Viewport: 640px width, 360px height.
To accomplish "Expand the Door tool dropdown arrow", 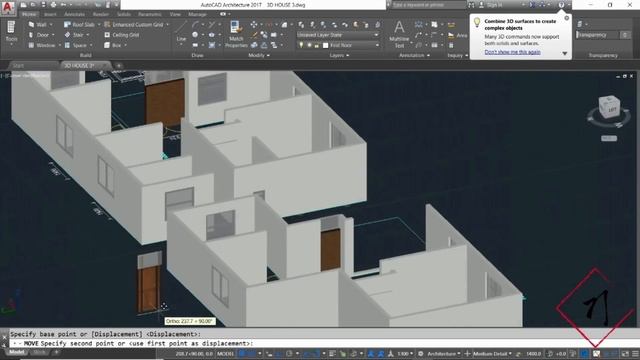I will [53, 35].
